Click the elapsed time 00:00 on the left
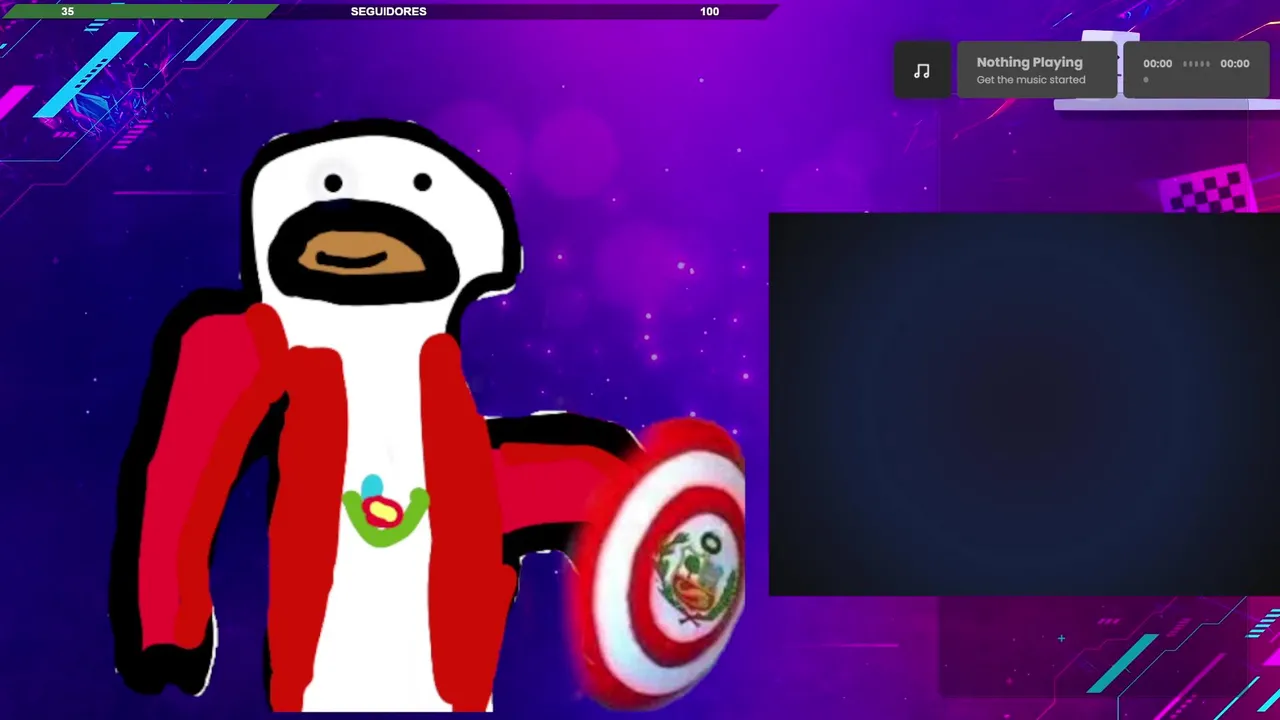This screenshot has width=1280, height=720. pos(1157,63)
